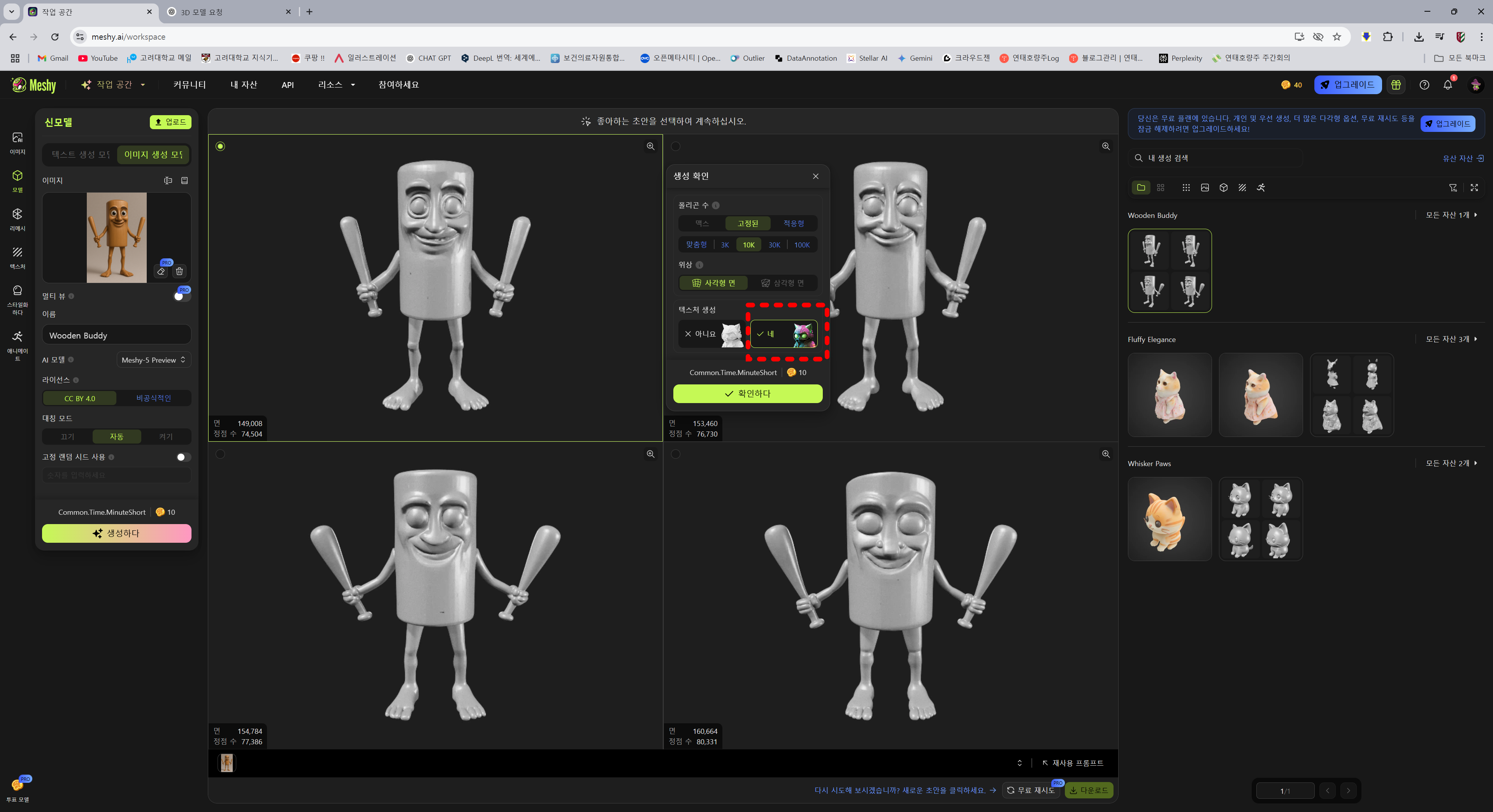Viewport: 1493px width, 812px height.
Task: Select the Texture tool in sidebar
Action: 18,257
